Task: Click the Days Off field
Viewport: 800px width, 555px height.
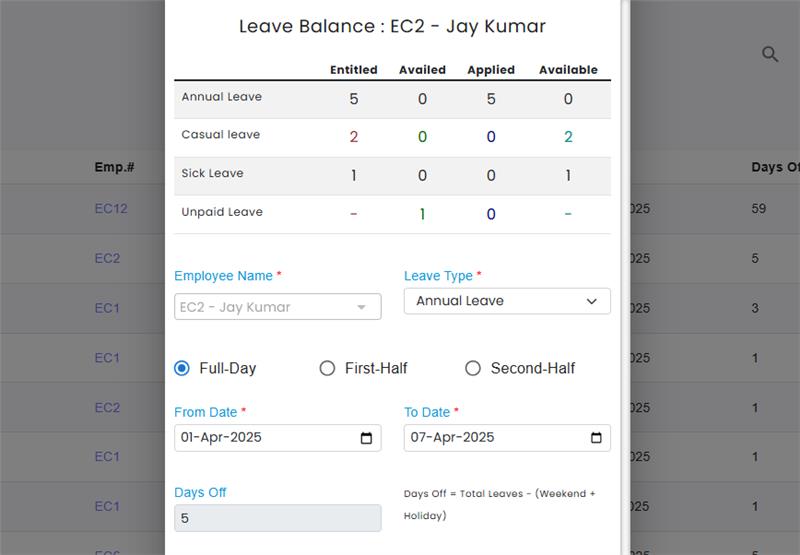Action: [277, 518]
